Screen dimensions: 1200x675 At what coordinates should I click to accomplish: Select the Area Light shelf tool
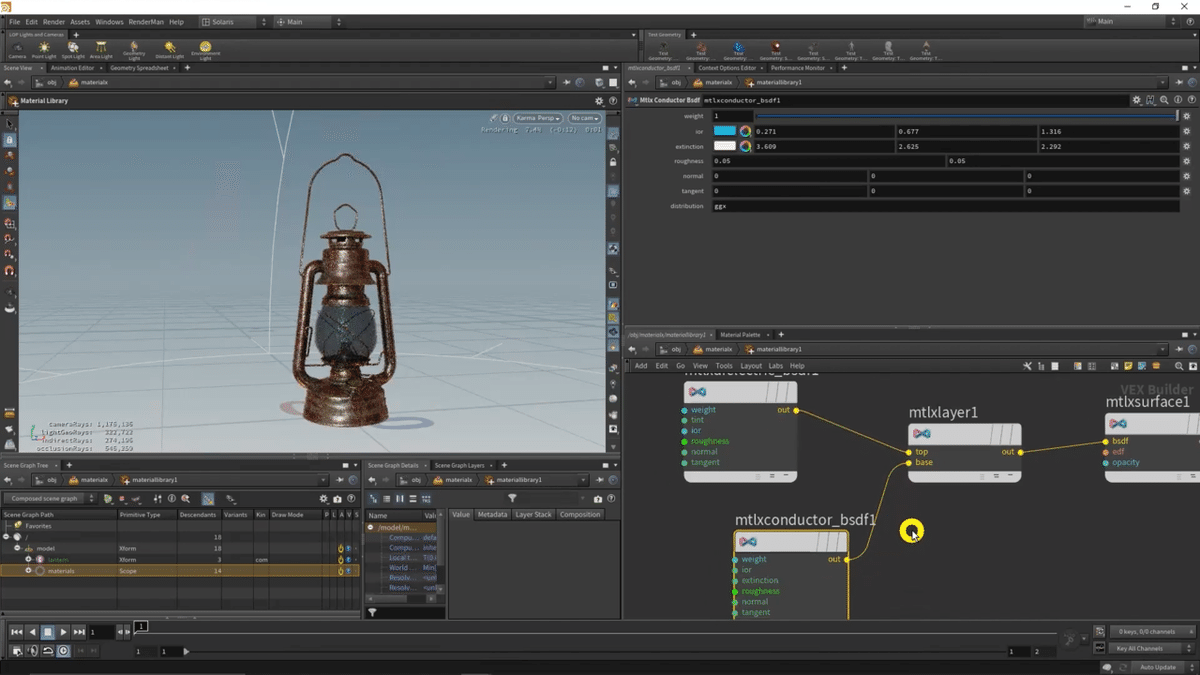coord(102,48)
